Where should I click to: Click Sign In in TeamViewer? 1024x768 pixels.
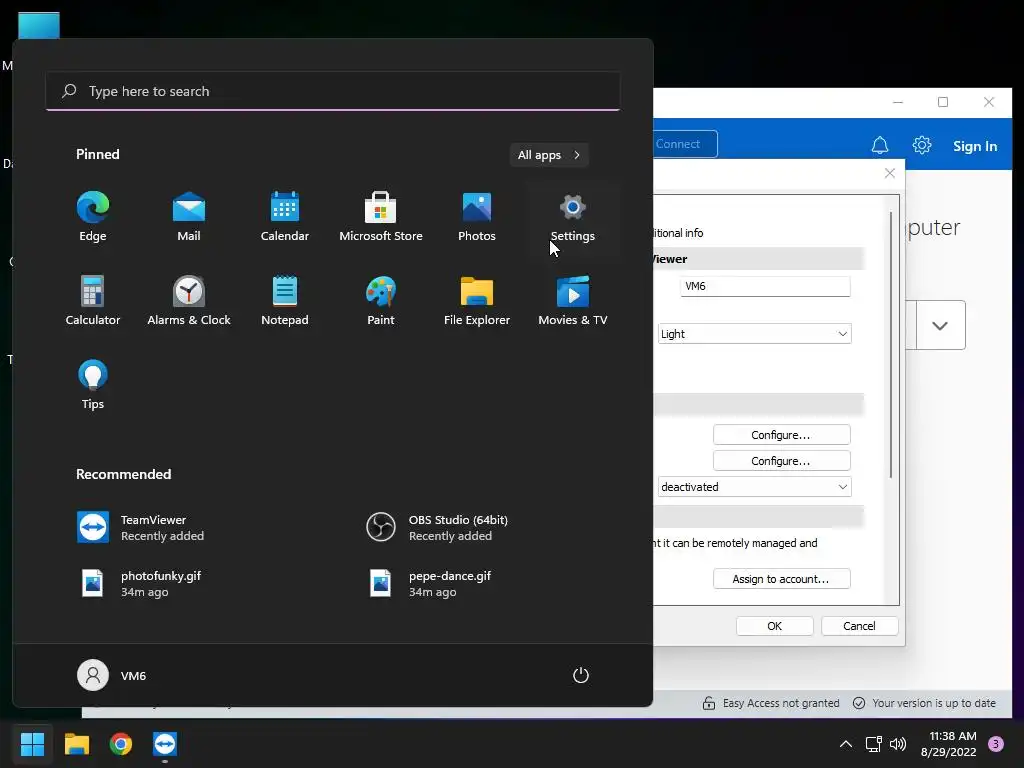(975, 146)
